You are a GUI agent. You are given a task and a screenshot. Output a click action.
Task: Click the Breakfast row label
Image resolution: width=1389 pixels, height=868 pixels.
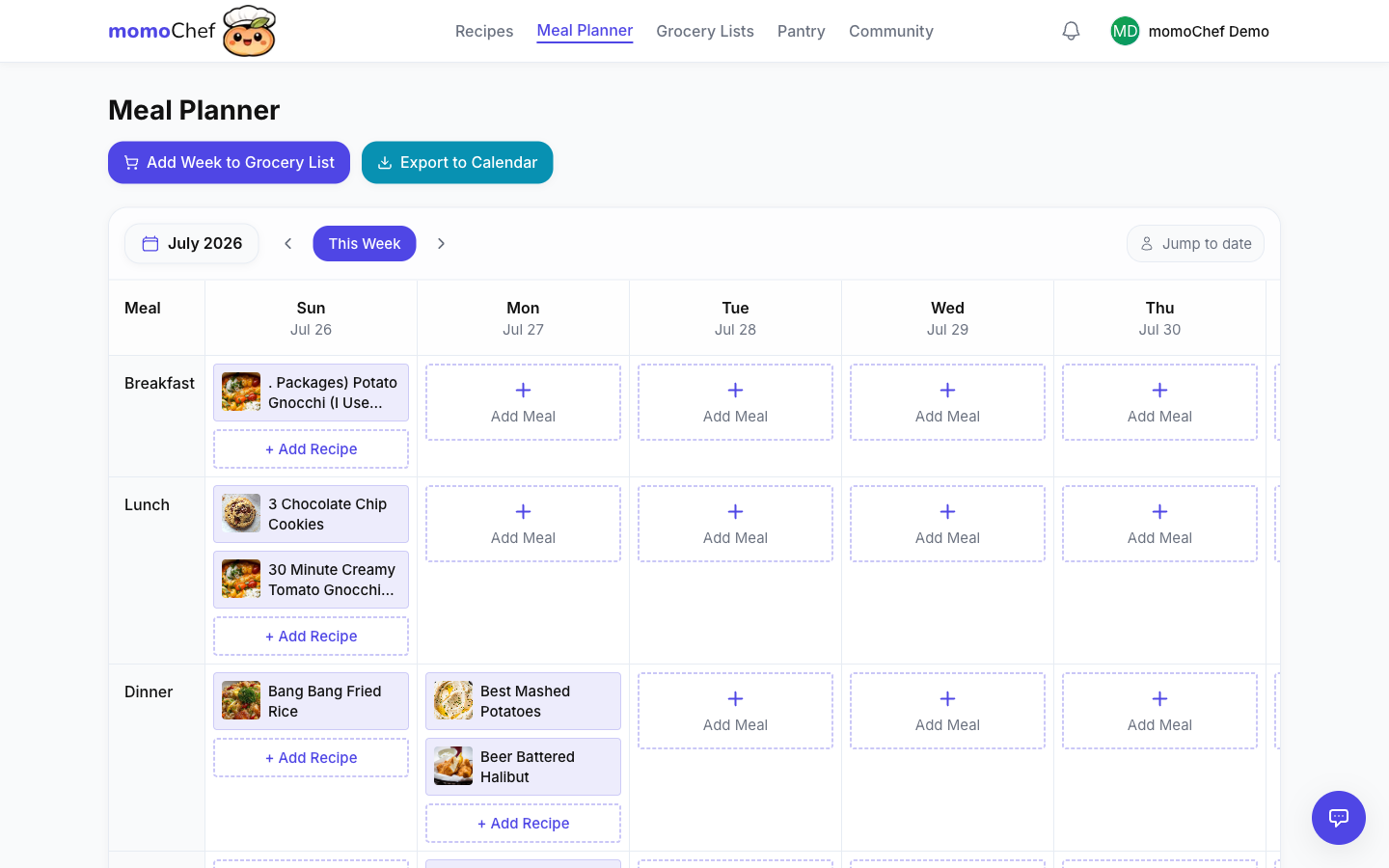click(159, 383)
